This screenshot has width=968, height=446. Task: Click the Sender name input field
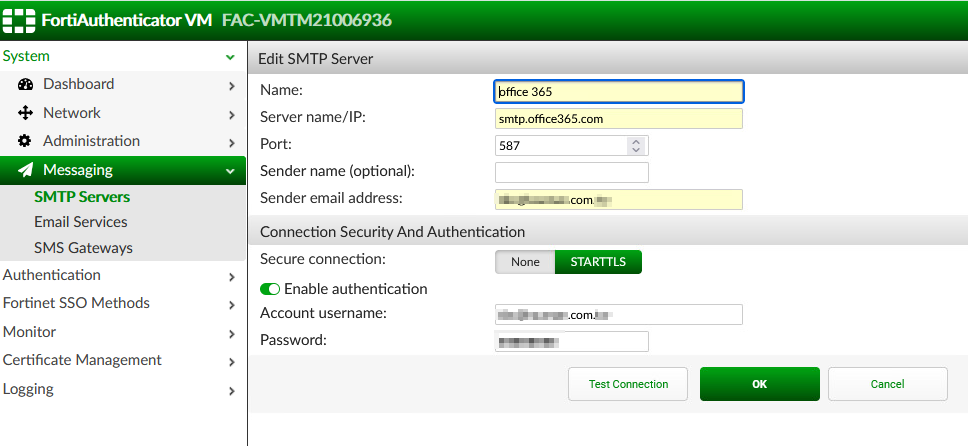point(572,172)
